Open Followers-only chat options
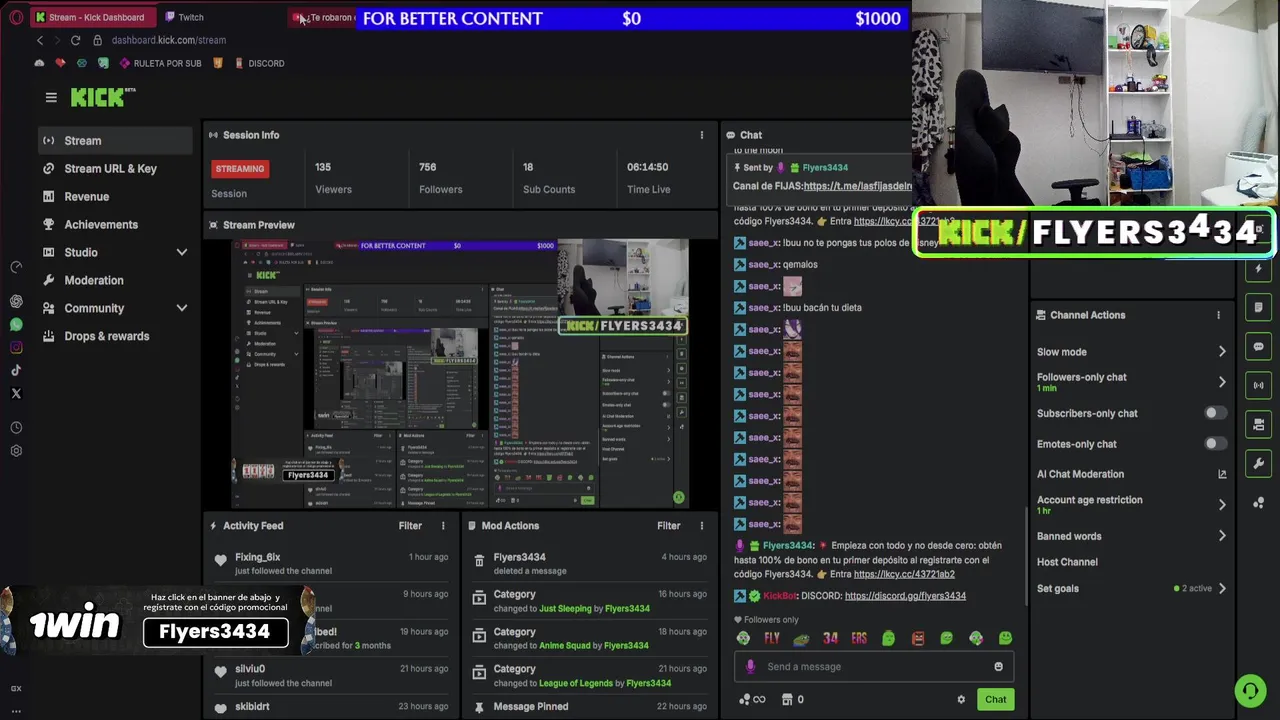1280x720 pixels. pyautogui.click(x=1131, y=381)
